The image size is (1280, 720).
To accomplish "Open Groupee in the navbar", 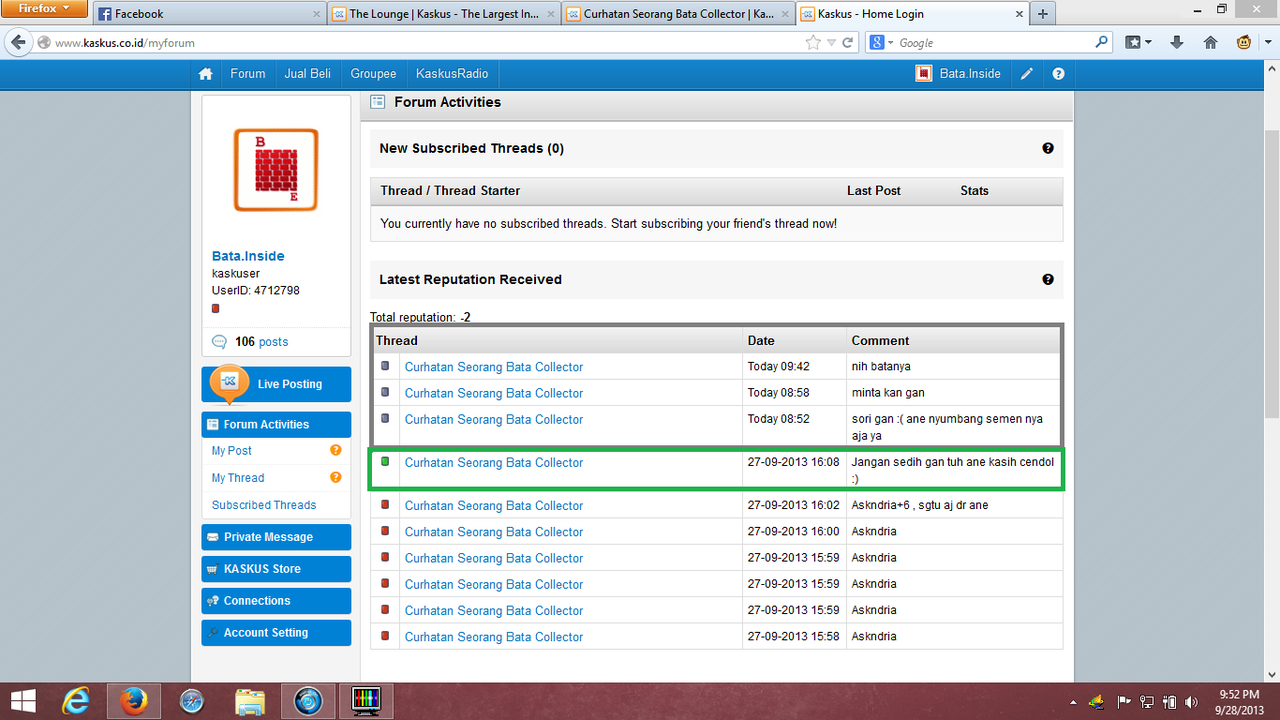I will click(x=373, y=74).
